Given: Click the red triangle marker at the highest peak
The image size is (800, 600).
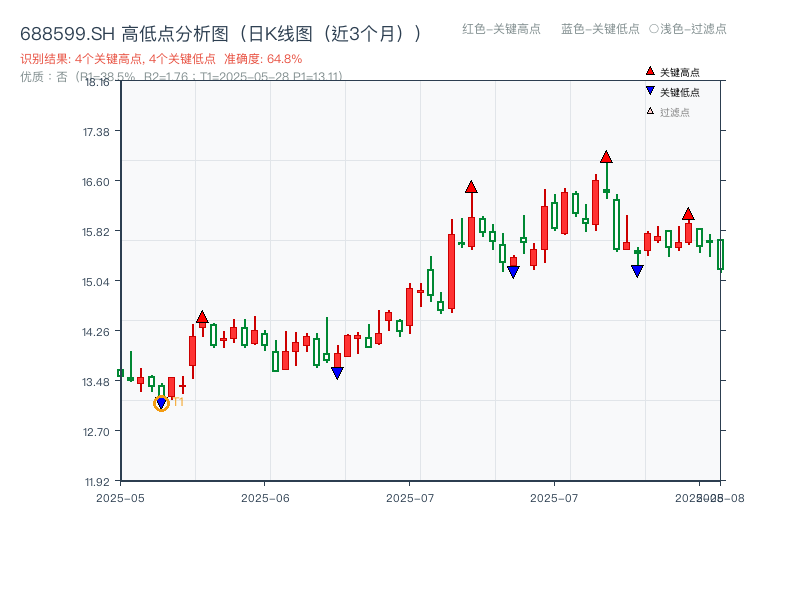Looking at the screenshot, I should click(x=604, y=155).
